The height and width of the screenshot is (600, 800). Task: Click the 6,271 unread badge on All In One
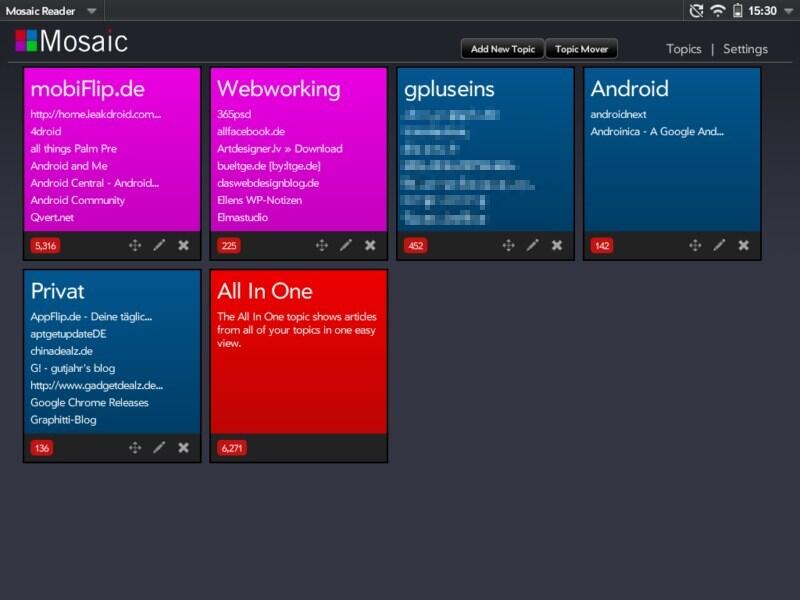[232, 448]
